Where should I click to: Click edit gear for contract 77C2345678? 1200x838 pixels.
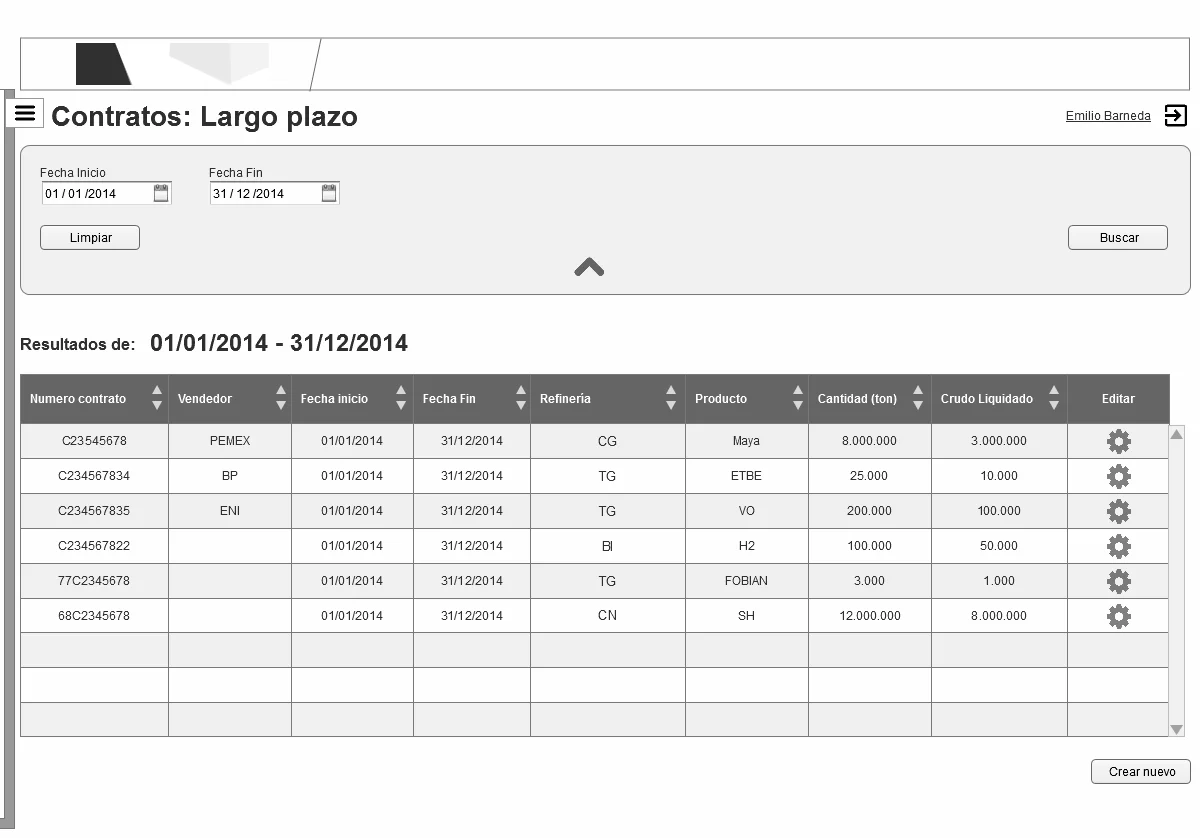pos(1118,581)
